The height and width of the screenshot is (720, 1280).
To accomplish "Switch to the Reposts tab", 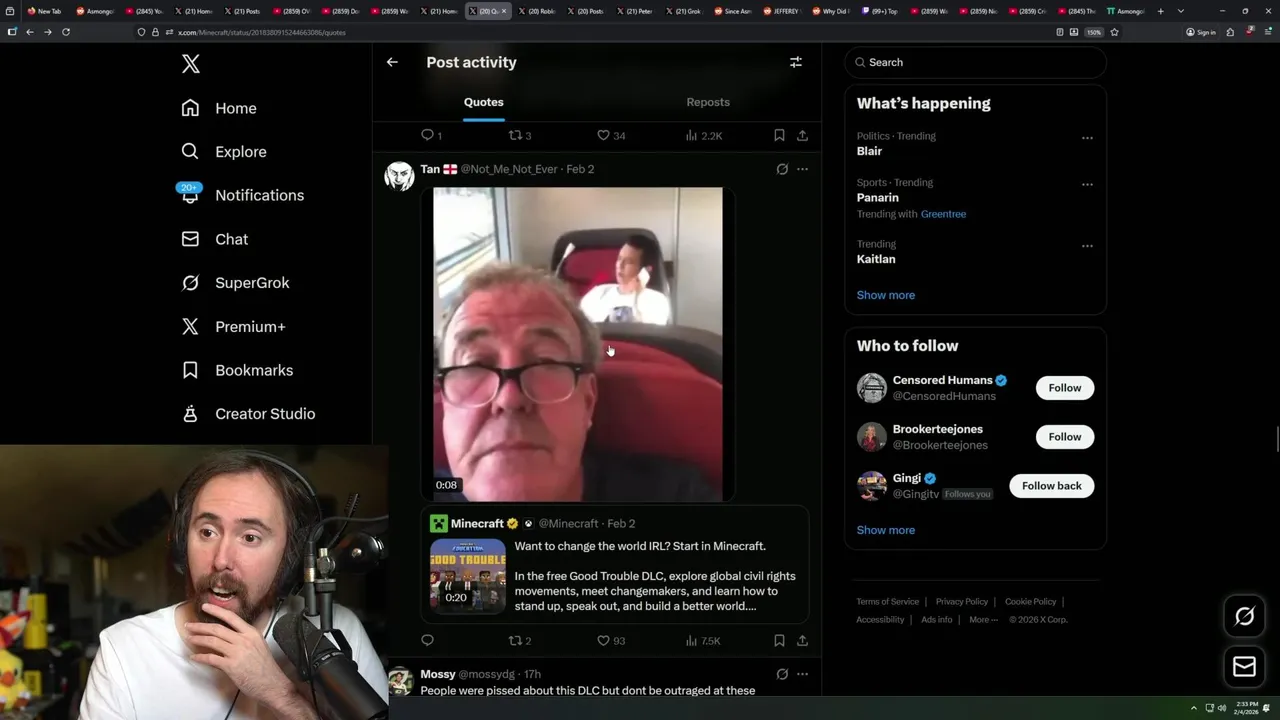I will click(708, 102).
